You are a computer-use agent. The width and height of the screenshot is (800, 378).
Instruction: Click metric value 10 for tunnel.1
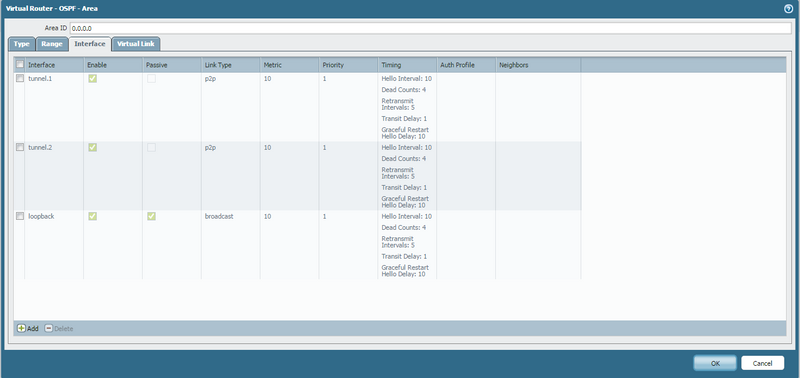tap(267, 79)
